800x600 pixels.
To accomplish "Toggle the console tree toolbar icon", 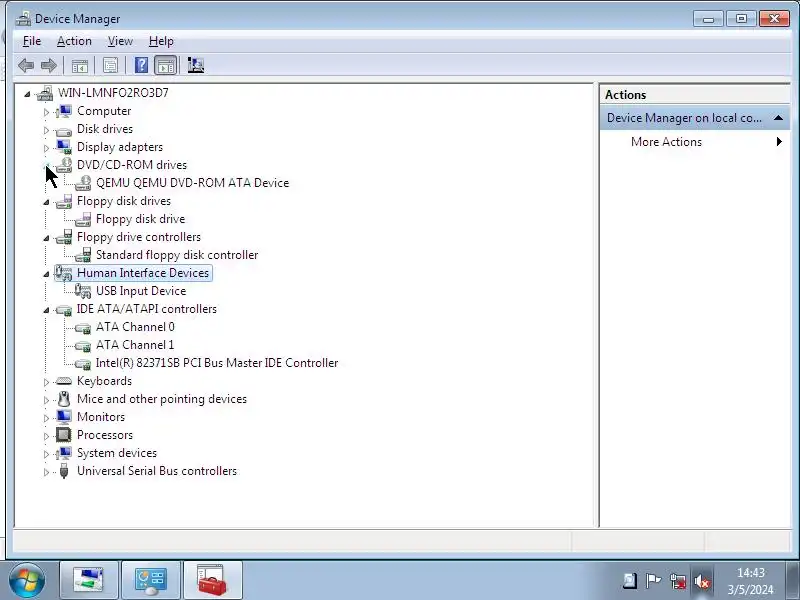I will click(80, 65).
